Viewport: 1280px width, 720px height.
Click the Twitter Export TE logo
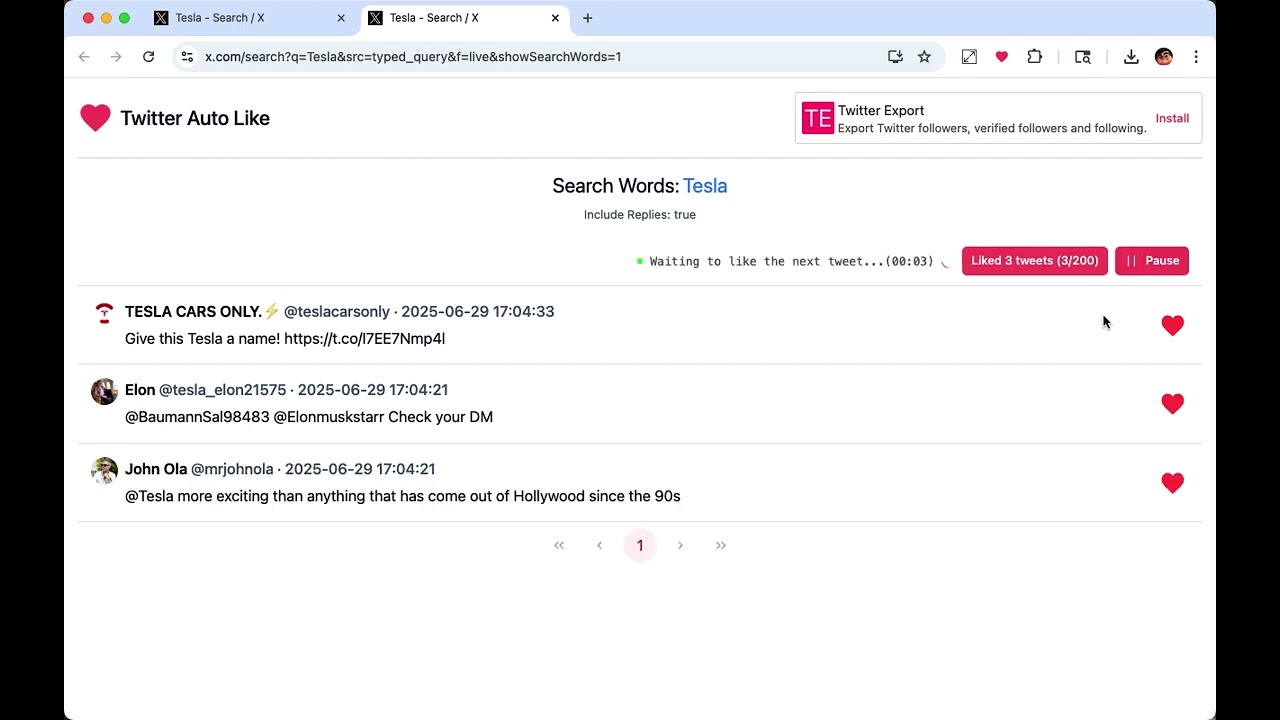point(817,118)
